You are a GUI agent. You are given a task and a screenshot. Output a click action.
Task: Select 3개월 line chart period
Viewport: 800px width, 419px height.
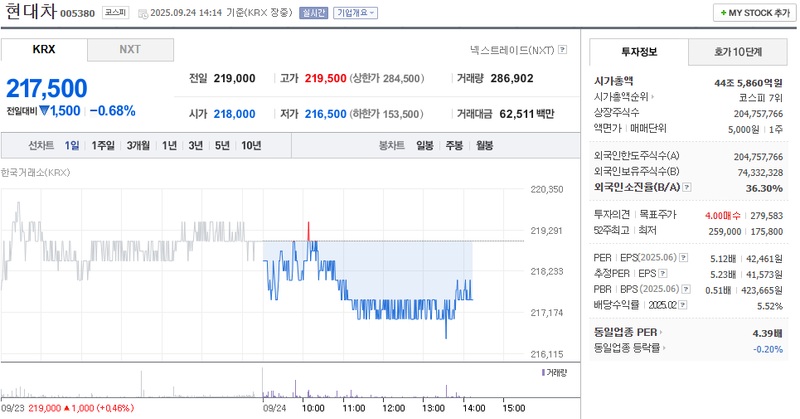138,145
